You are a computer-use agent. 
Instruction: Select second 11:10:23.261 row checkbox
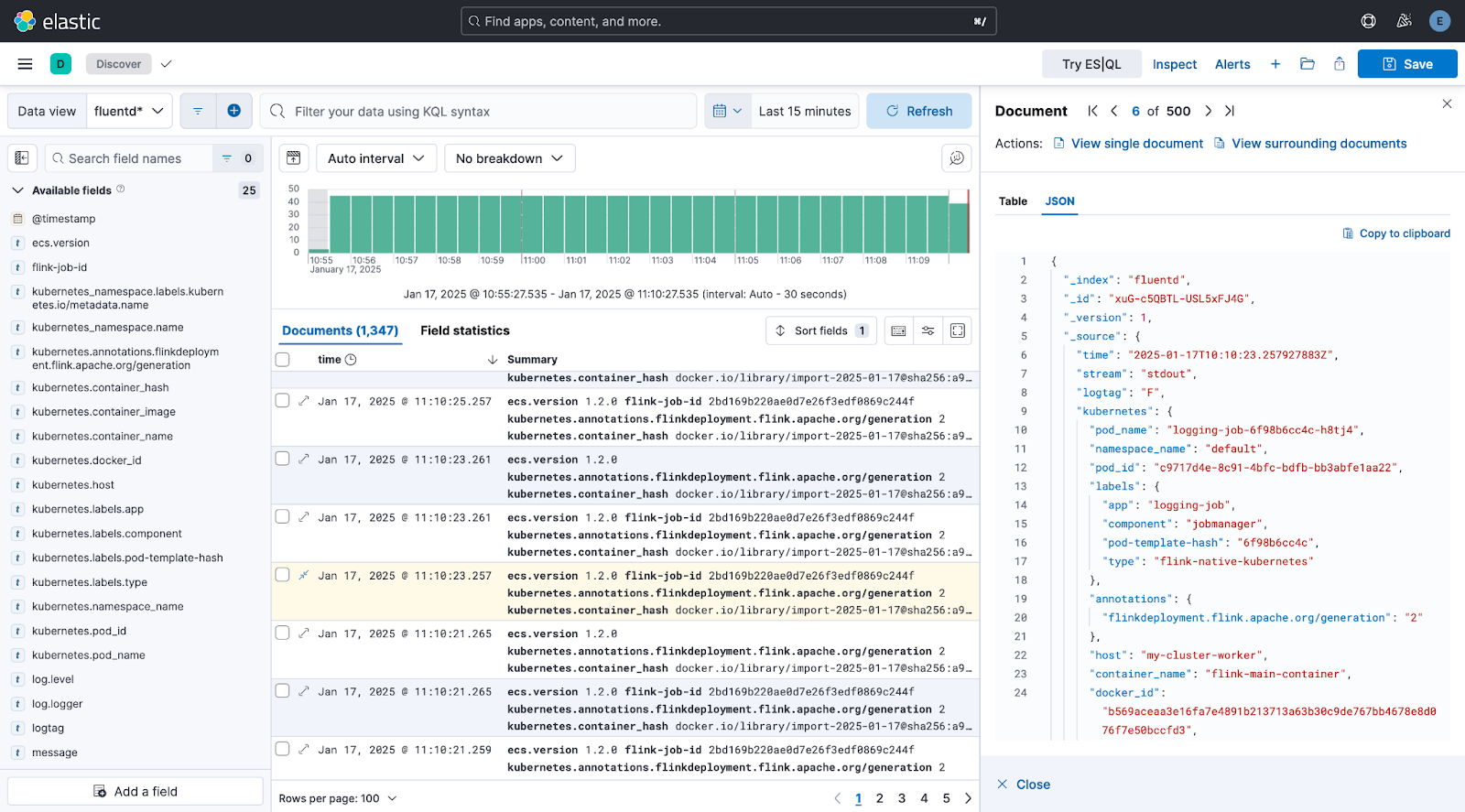(283, 516)
